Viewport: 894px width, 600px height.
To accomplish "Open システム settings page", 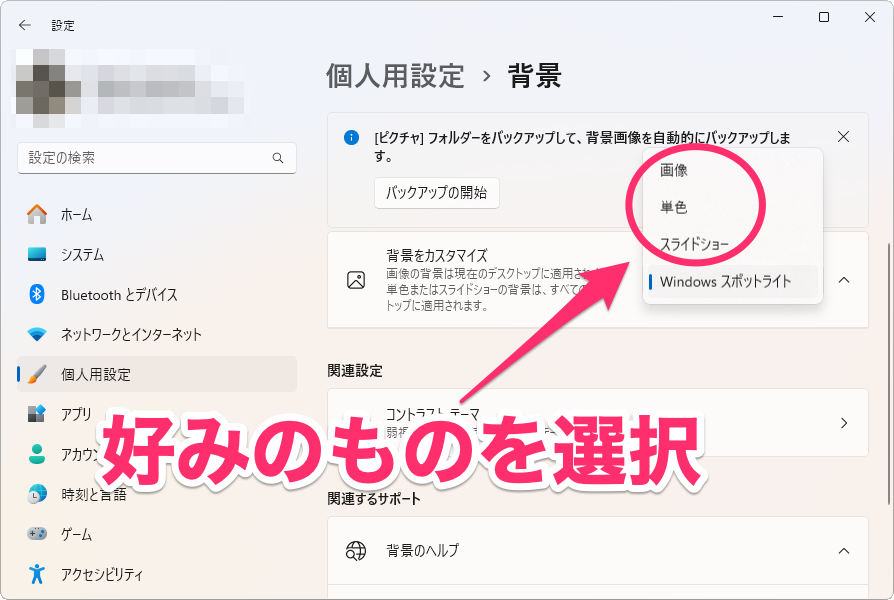I will click(x=157, y=254).
